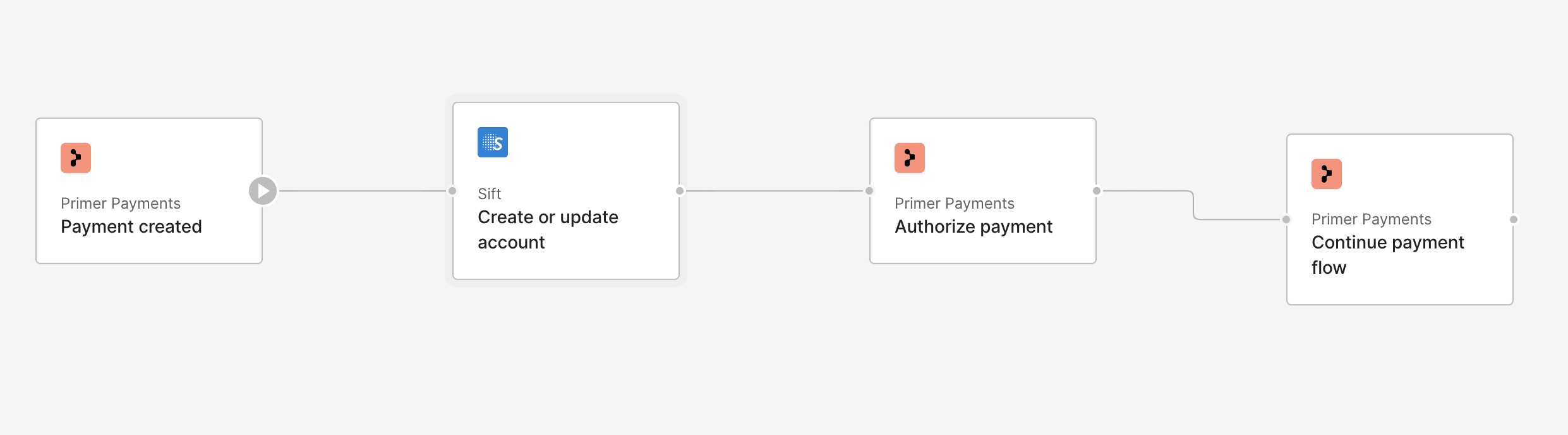
Task: Click the connector line from Payment created to Sift
Action: 363,191
